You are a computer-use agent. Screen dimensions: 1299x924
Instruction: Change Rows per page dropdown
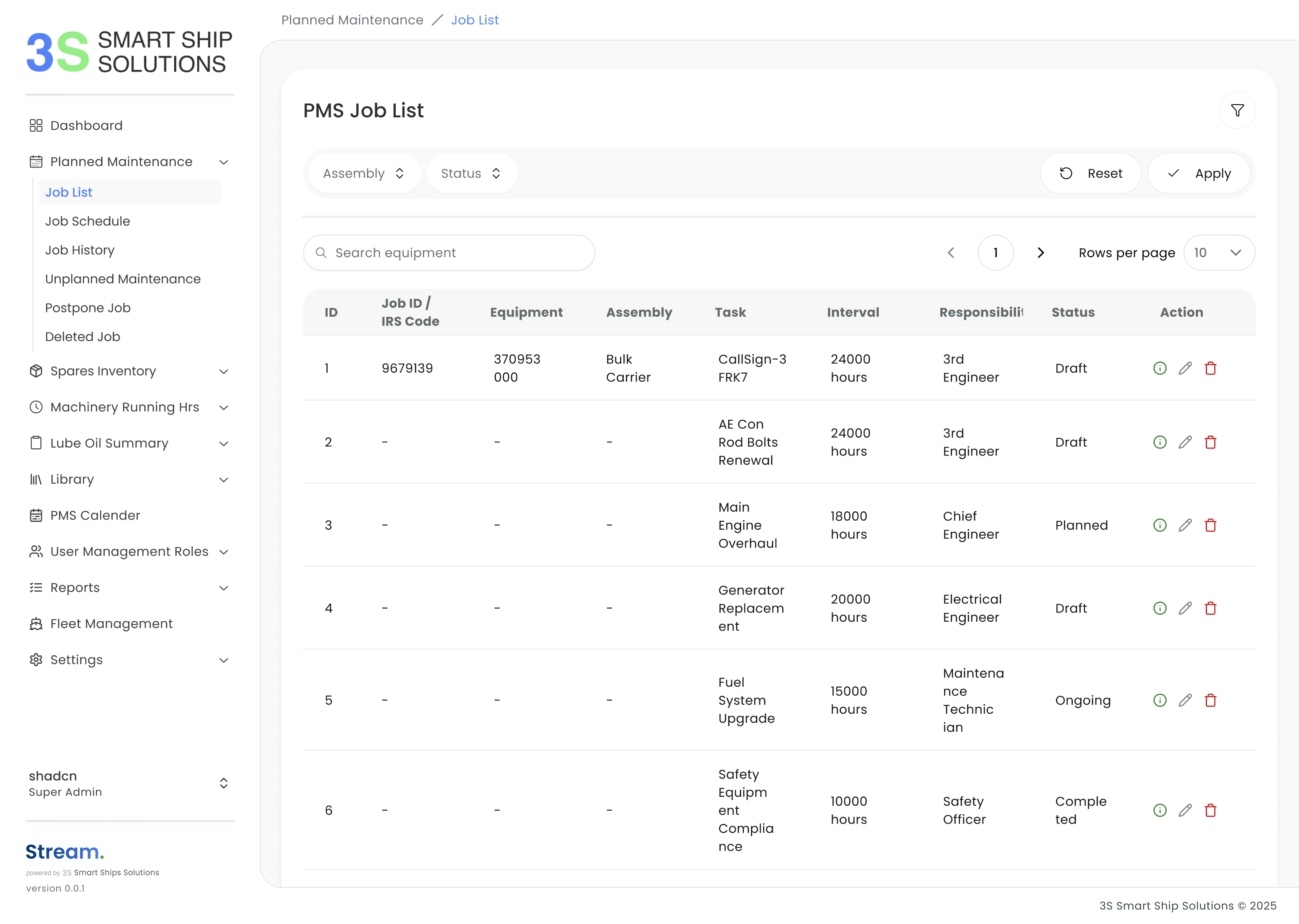pyautogui.click(x=1218, y=252)
